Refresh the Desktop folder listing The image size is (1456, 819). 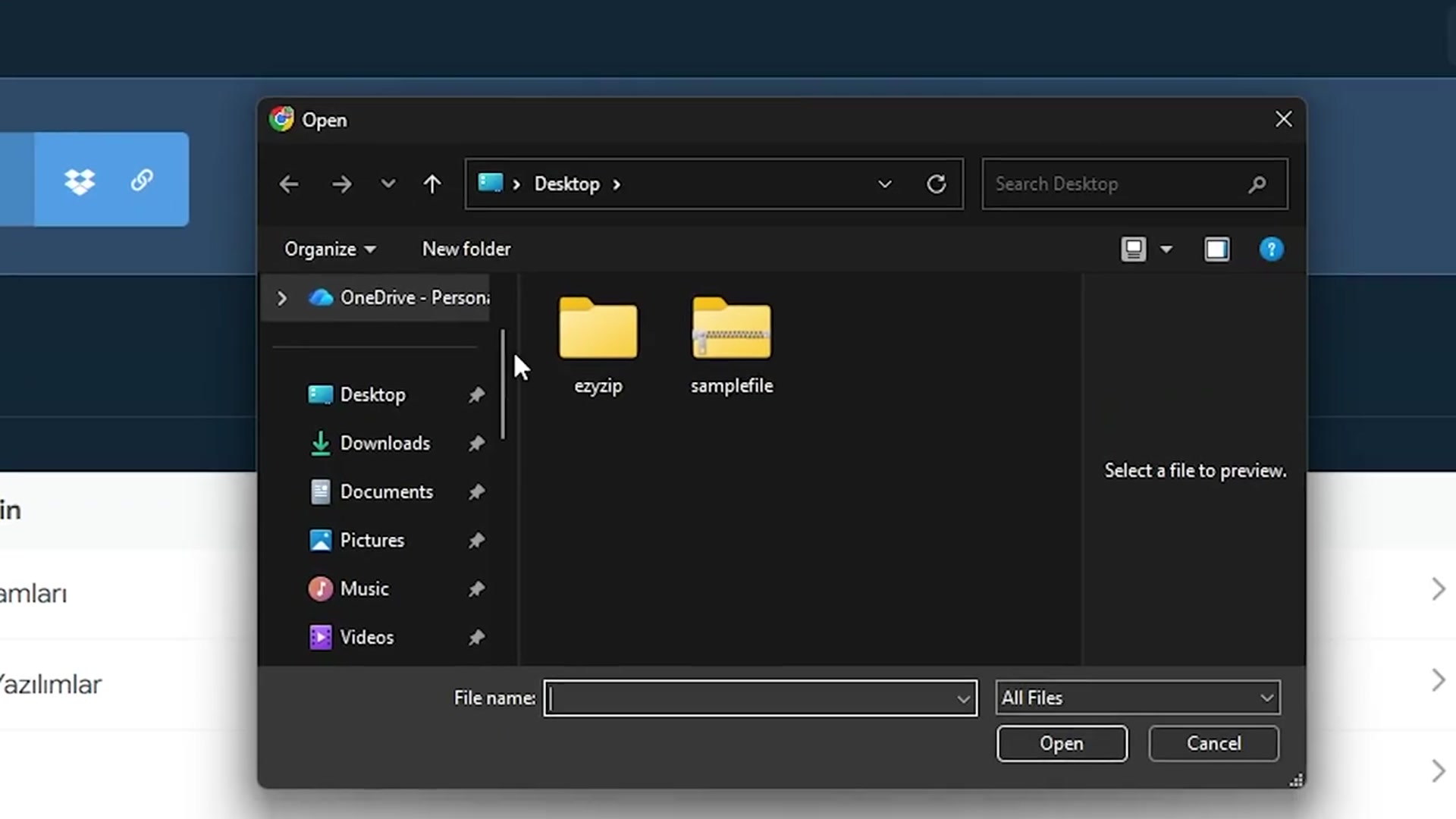click(x=937, y=184)
